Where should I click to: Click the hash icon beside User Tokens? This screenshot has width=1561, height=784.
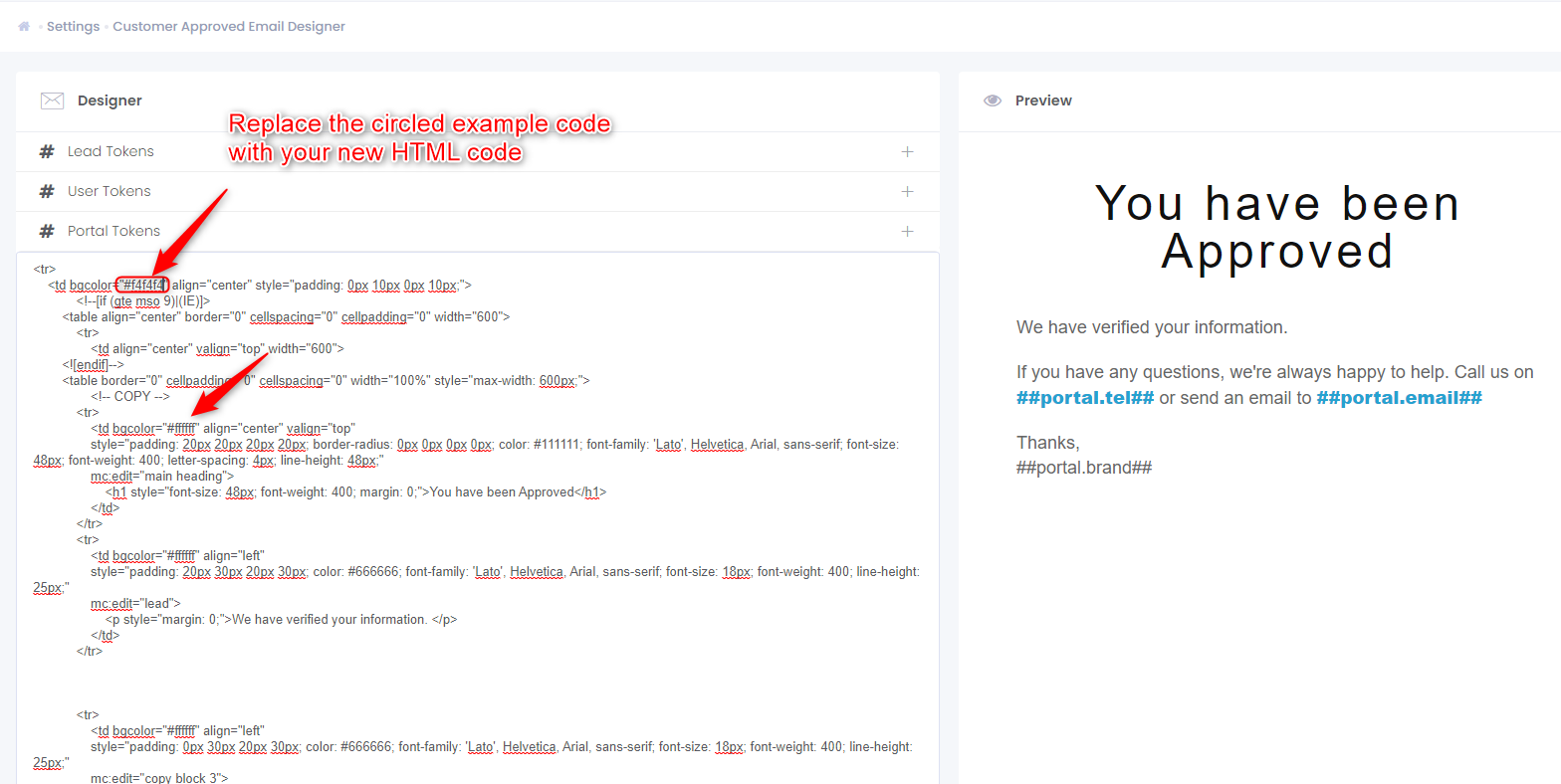pyautogui.click(x=46, y=191)
